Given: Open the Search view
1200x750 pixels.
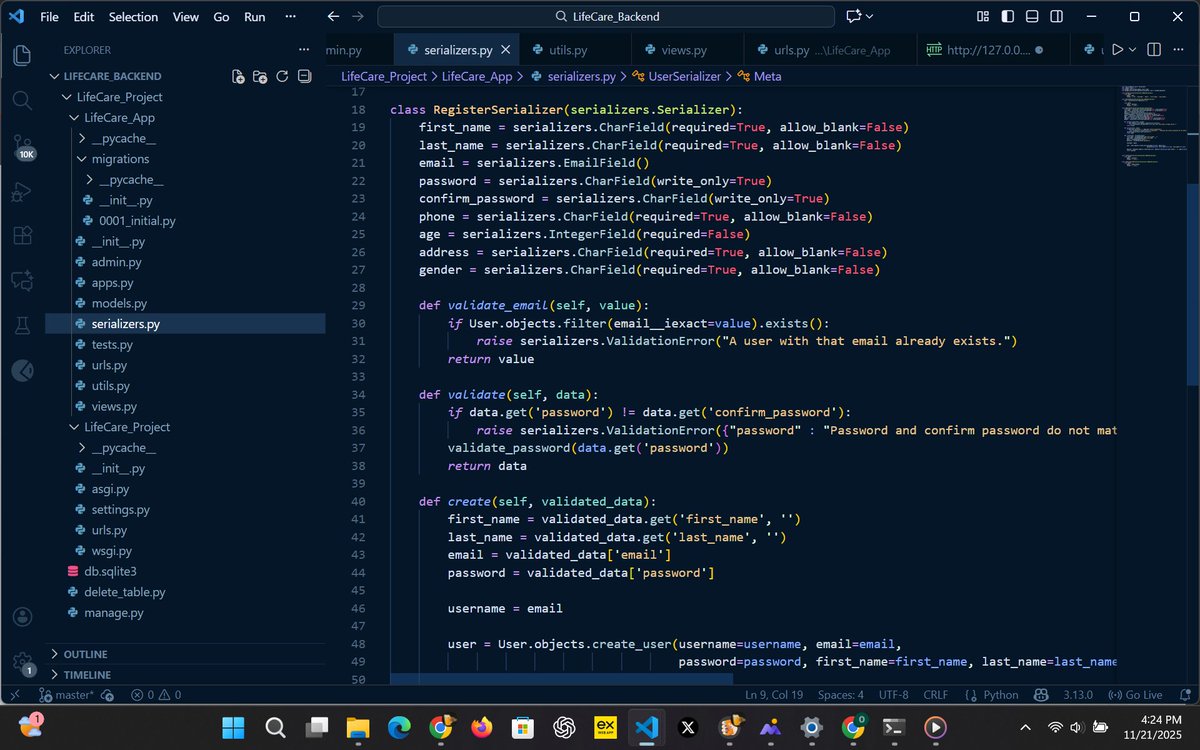Looking at the screenshot, I should pos(22,100).
